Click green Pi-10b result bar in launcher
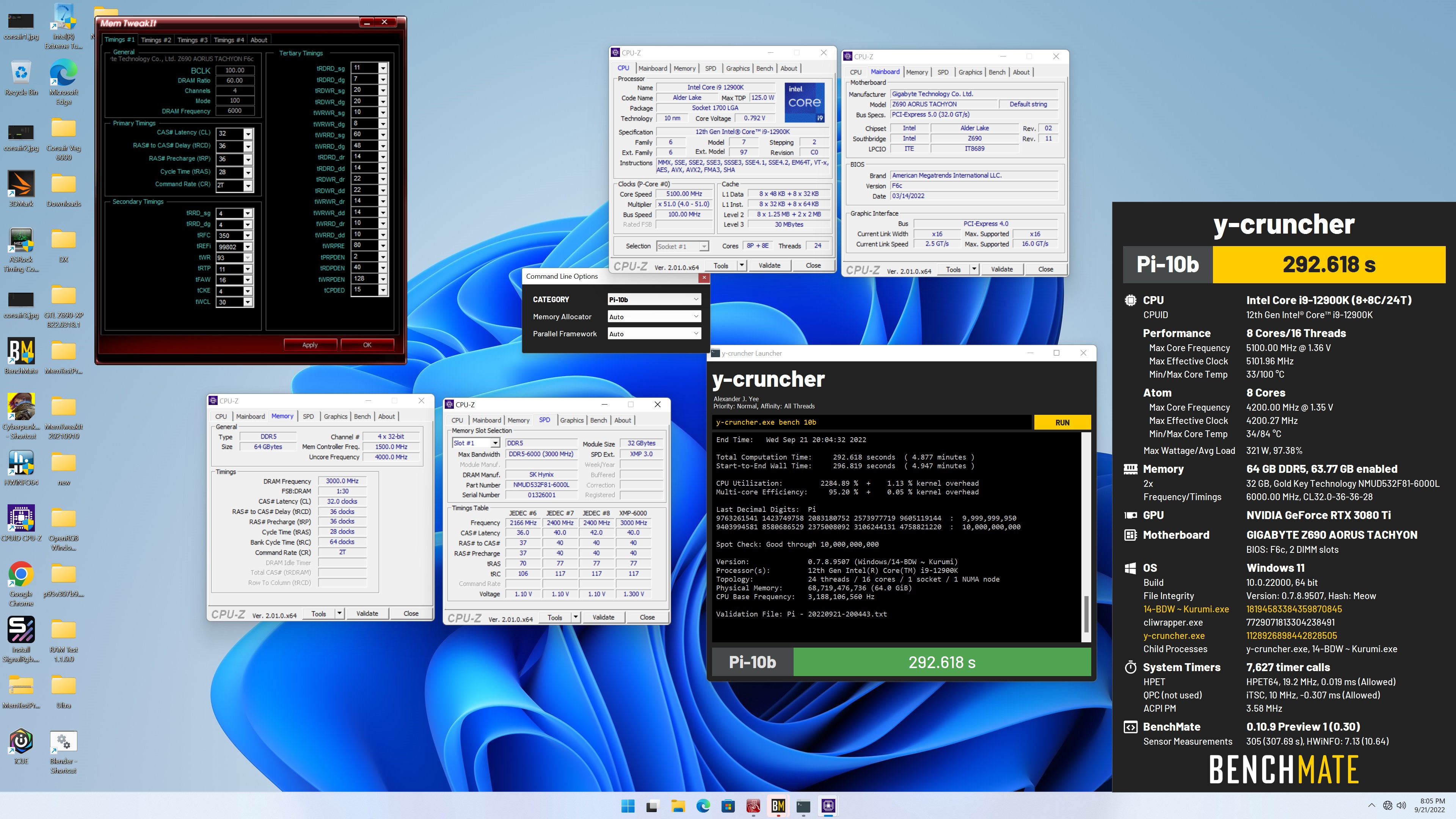This screenshot has width=1456, height=819. [941, 662]
